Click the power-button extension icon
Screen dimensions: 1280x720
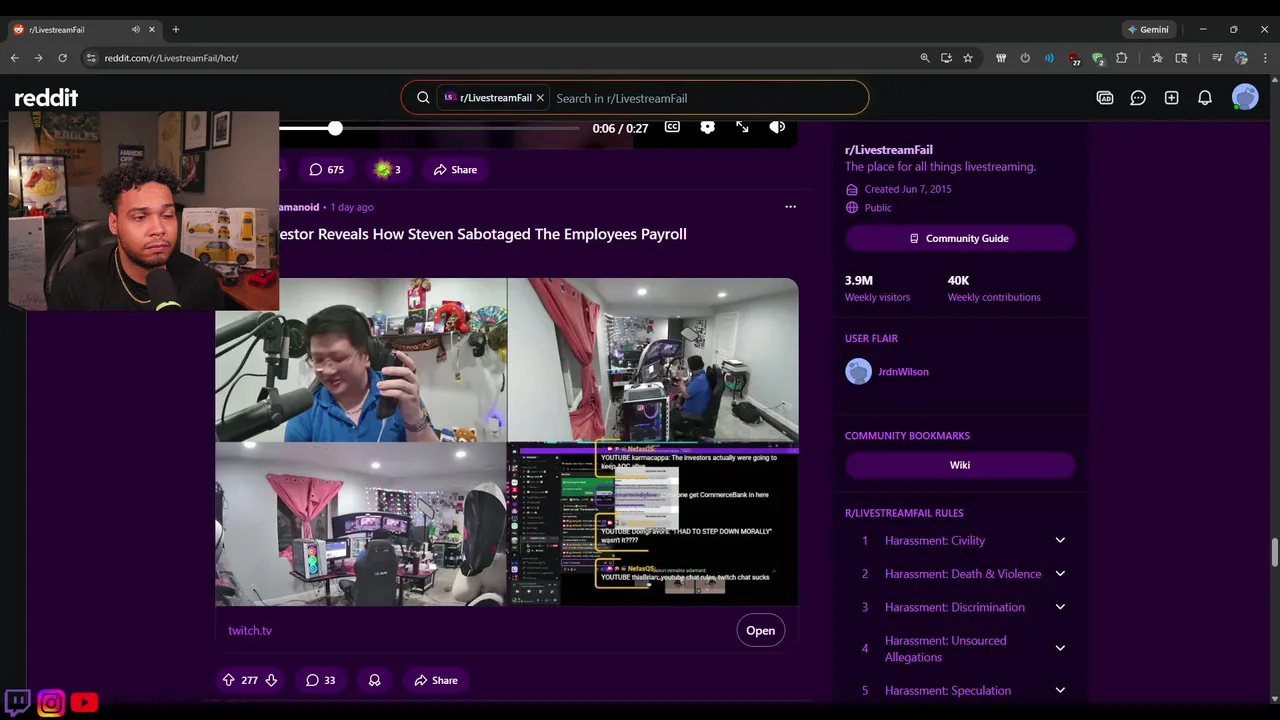1025,58
